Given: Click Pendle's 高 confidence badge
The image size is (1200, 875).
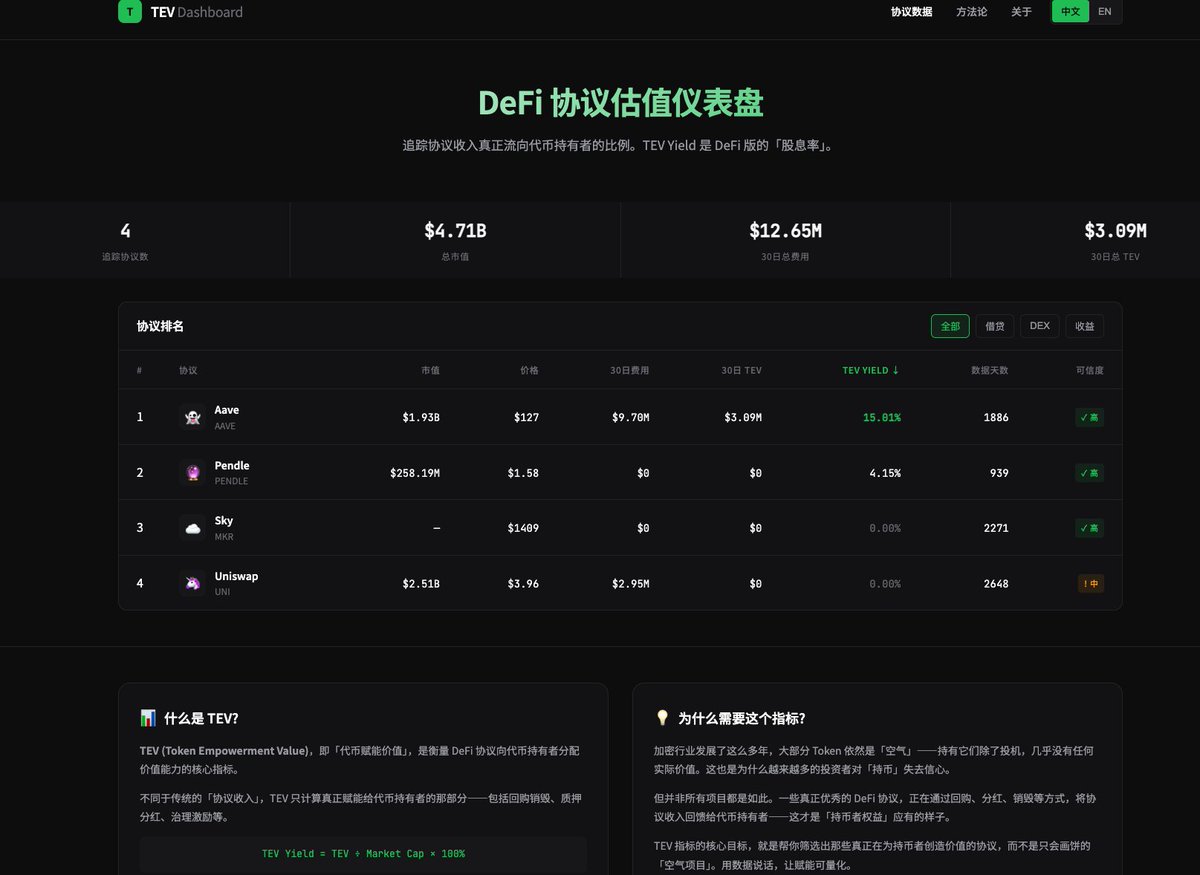Looking at the screenshot, I should click(x=1090, y=473).
